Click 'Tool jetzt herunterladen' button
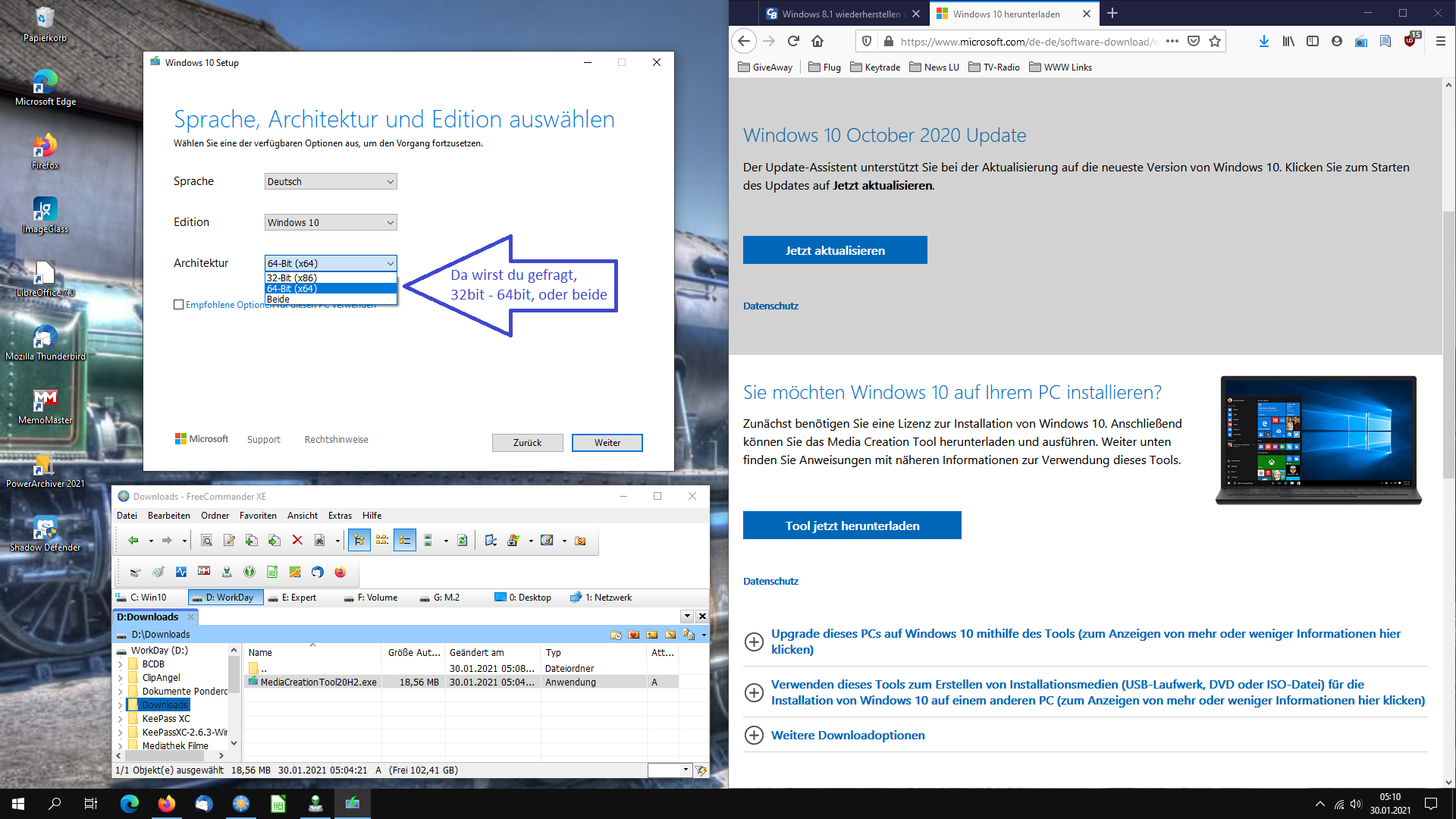The height and width of the screenshot is (819, 1456). coord(852,526)
